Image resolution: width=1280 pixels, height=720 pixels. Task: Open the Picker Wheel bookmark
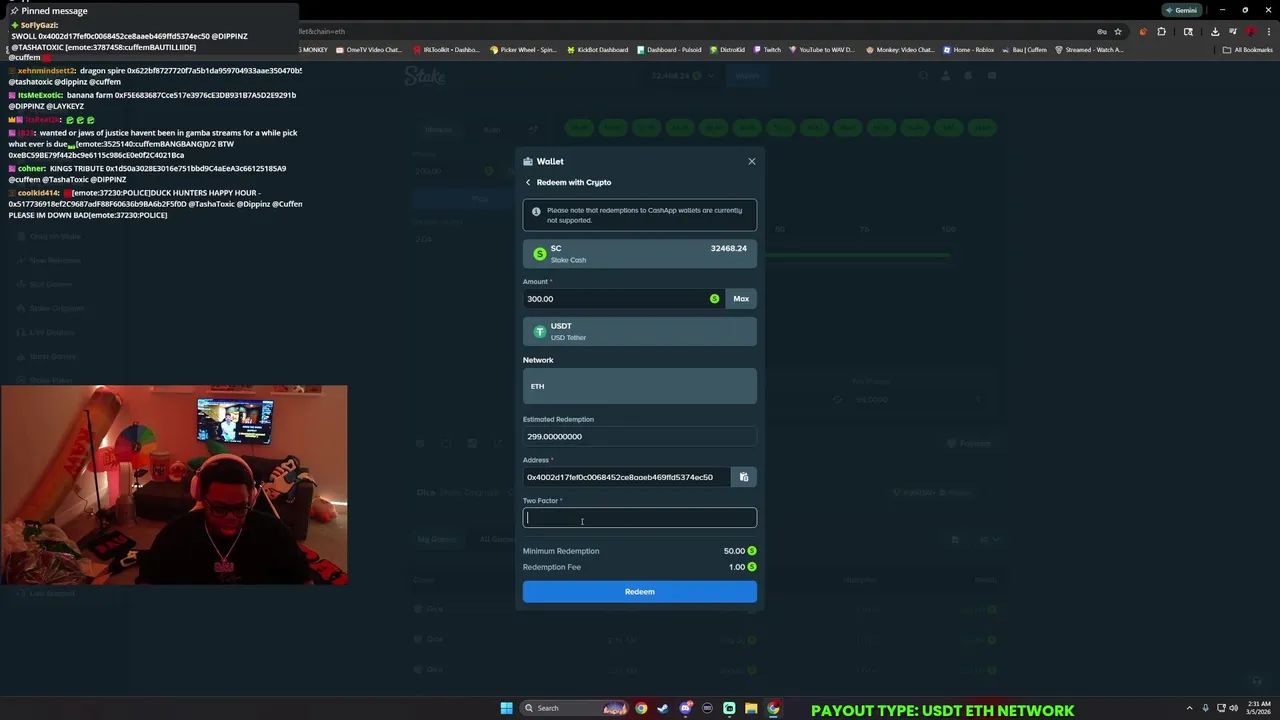[523, 49]
